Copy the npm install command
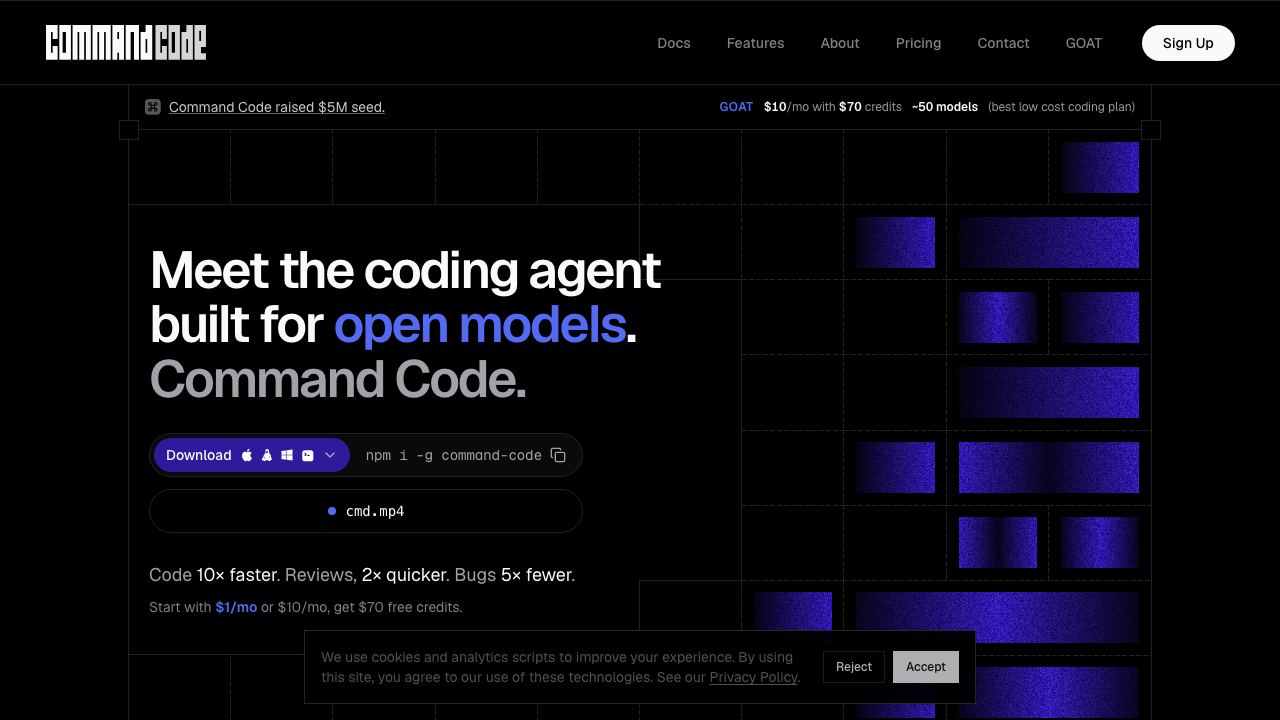The width and height of the screenshot is (1280, 720). tap(558, 455)
